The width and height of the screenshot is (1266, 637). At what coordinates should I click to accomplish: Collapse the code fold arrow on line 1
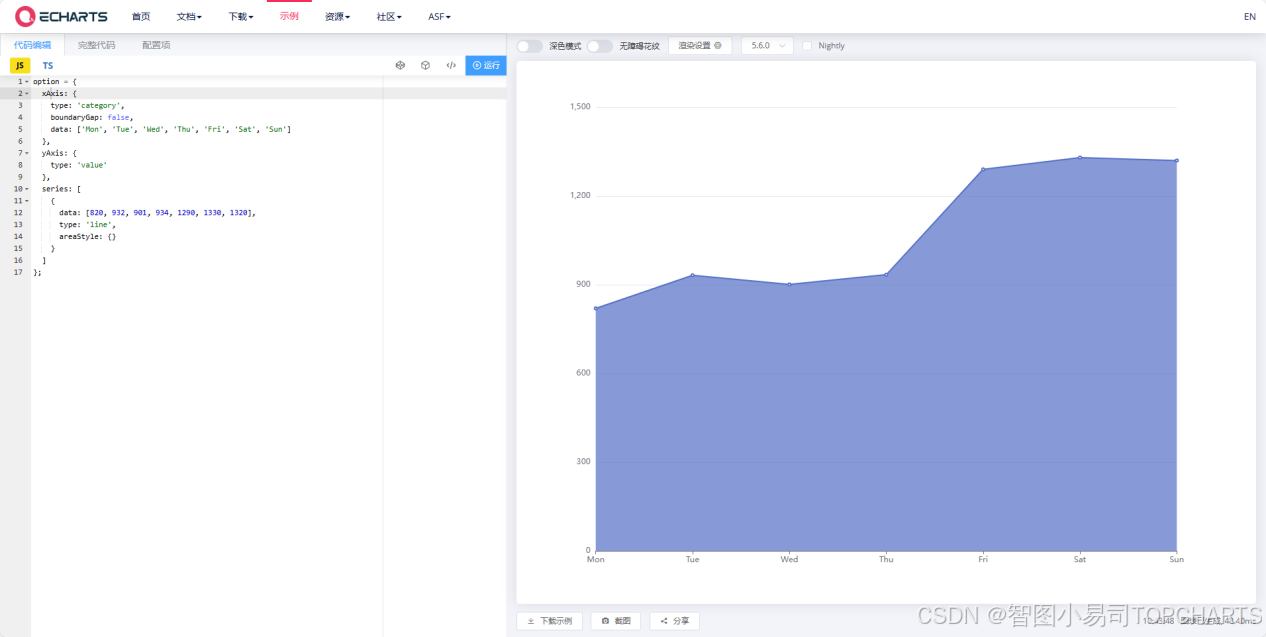pos(27,81)
